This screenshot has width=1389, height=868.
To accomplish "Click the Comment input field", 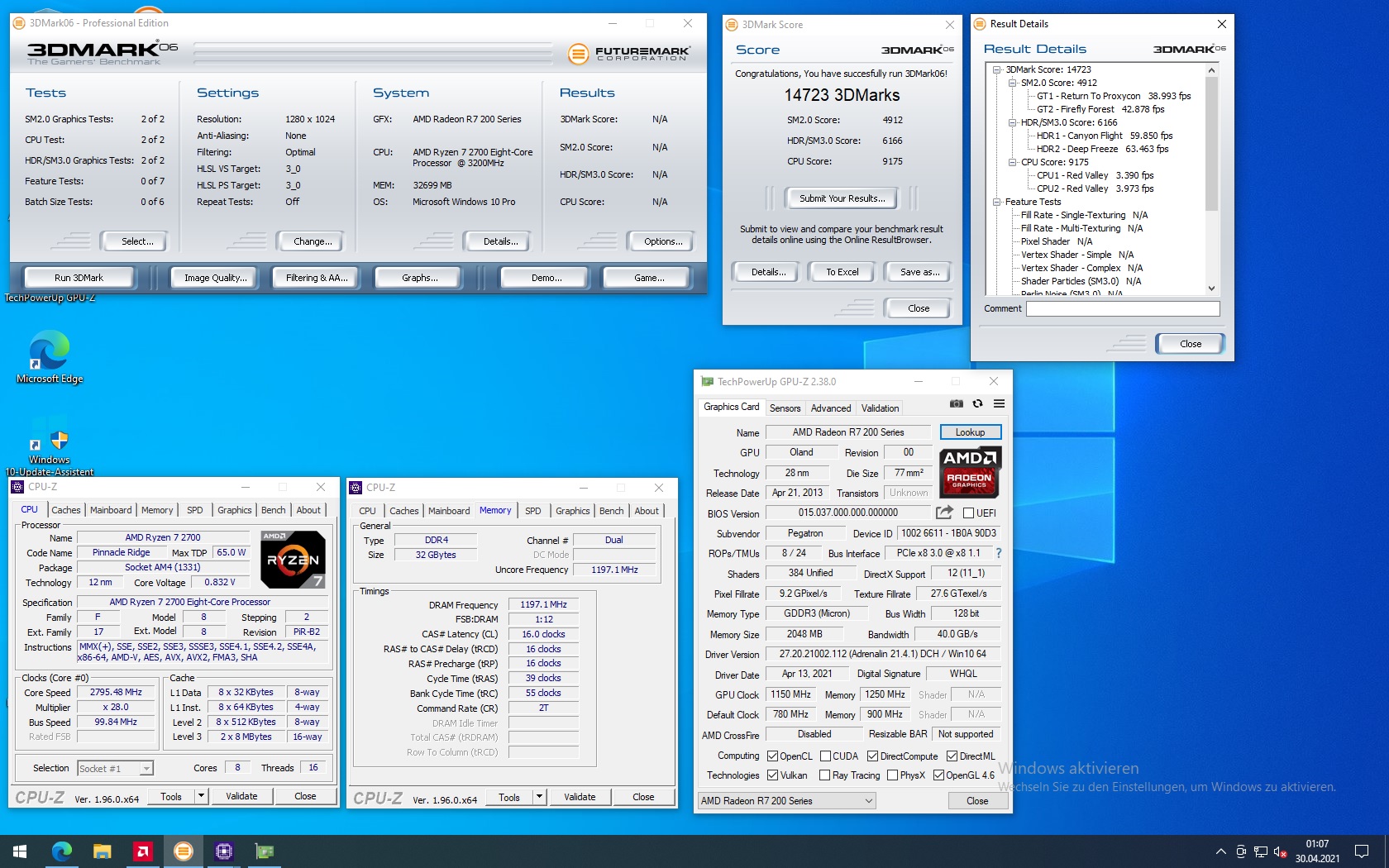I will coord(1123,308).
